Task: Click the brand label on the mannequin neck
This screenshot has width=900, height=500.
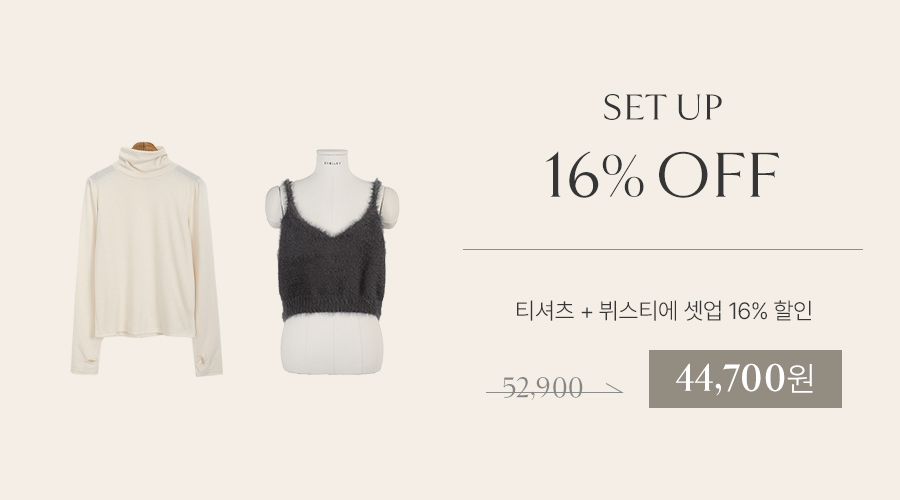Action: [332, 163]
